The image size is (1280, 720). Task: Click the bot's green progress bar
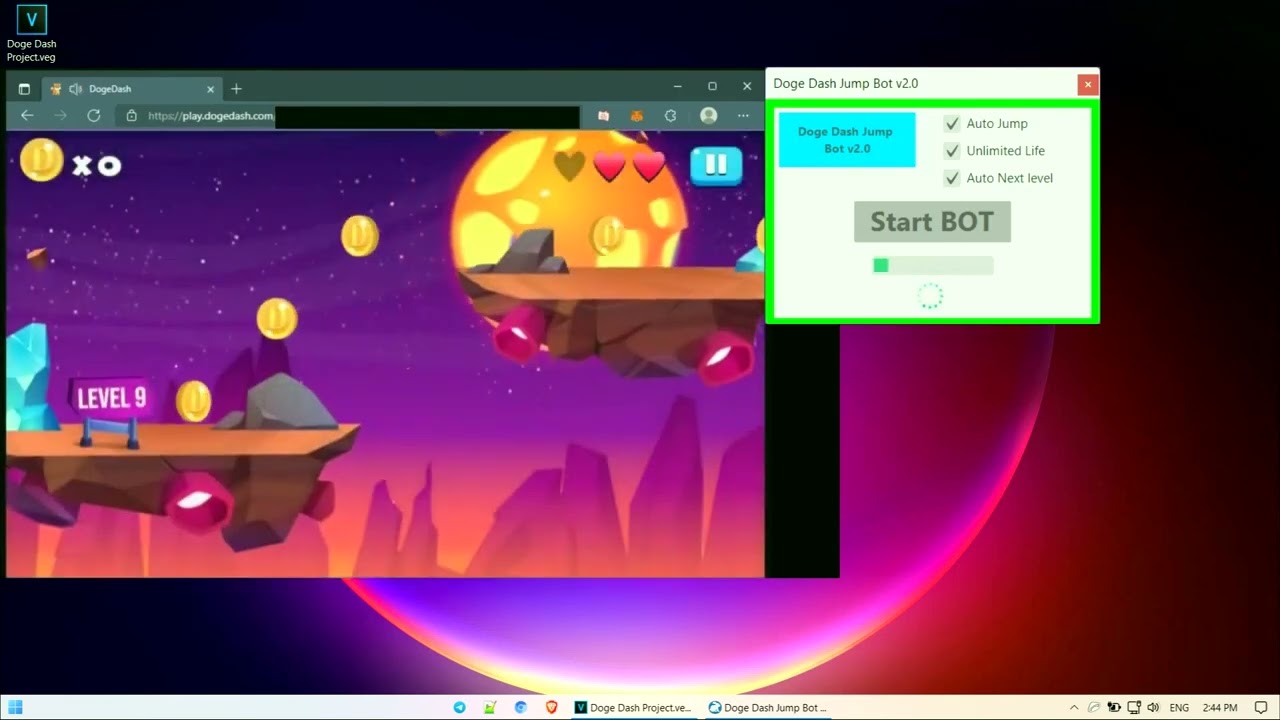933,265
